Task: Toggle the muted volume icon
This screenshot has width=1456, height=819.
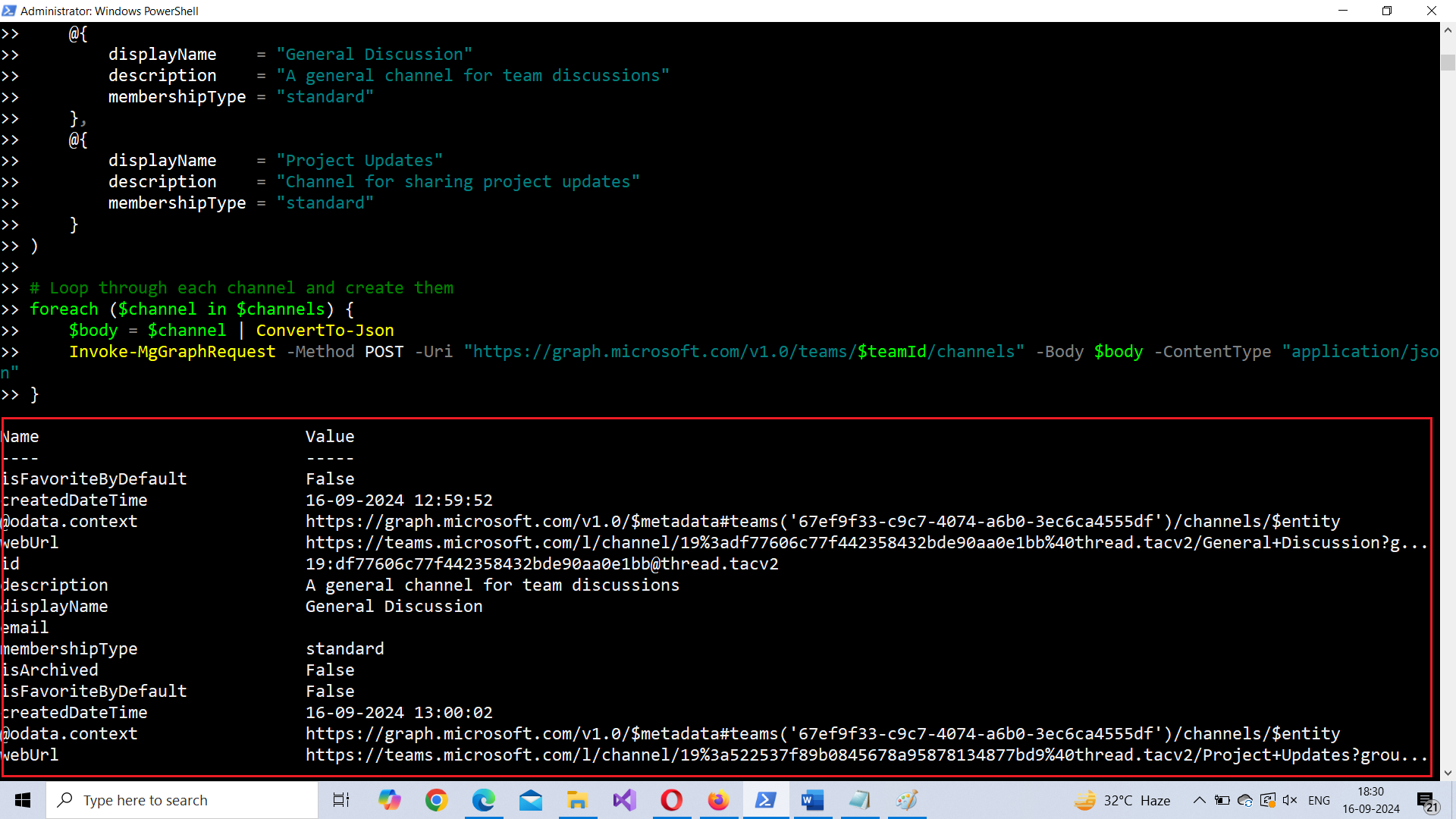Action: point(1290,800)
